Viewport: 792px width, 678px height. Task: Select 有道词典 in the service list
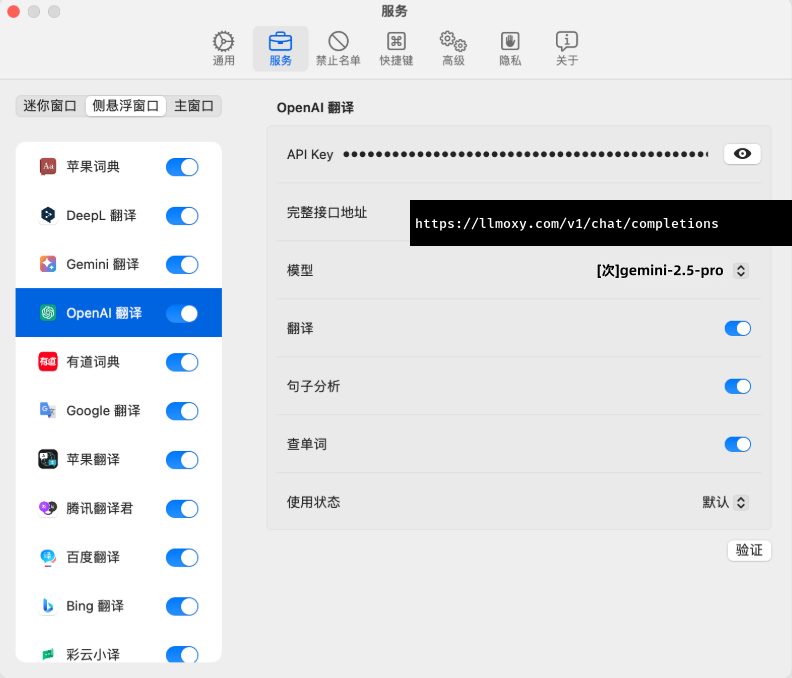point(93,362)
